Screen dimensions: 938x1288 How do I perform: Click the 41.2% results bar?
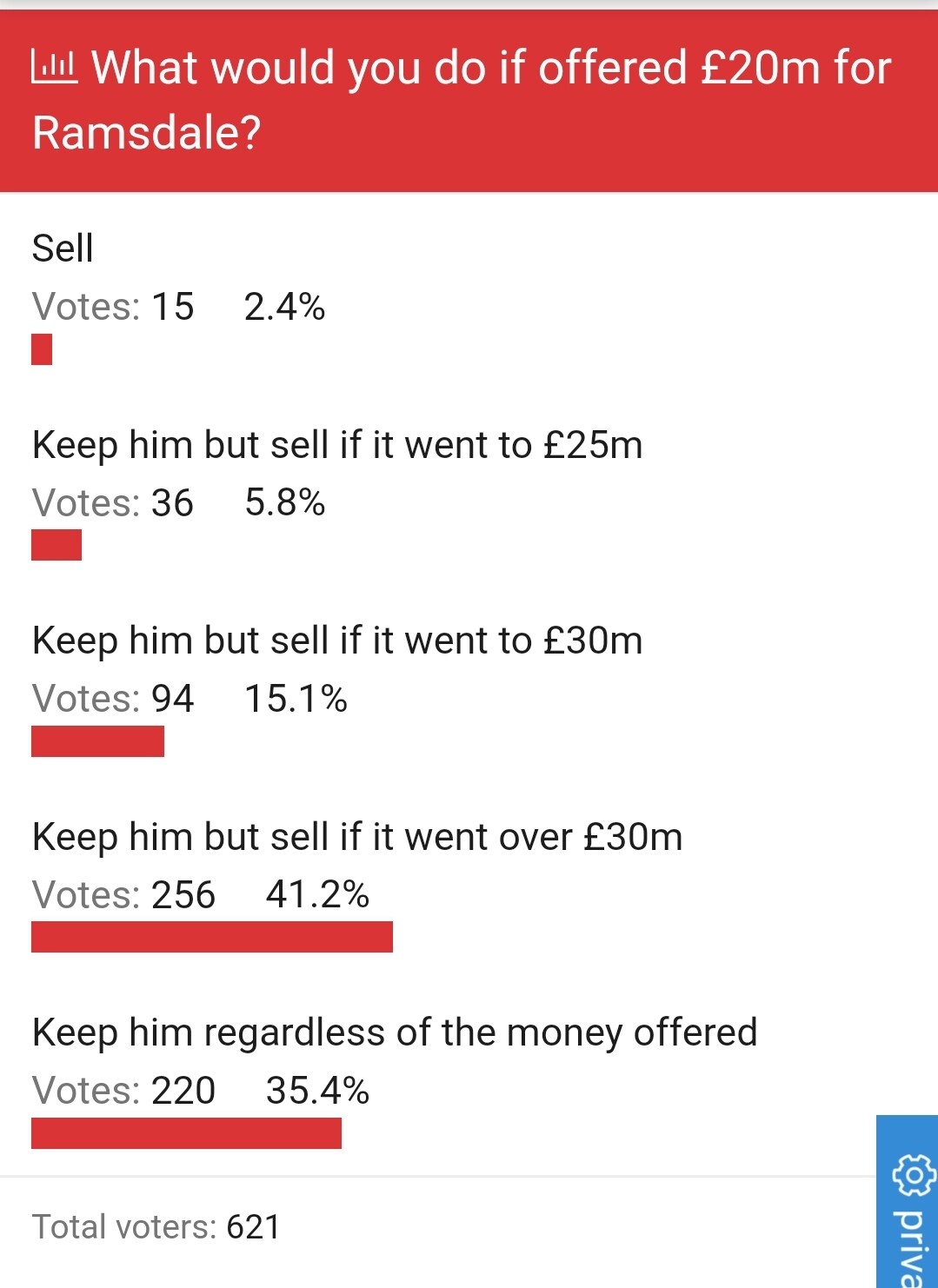point(212,937)
